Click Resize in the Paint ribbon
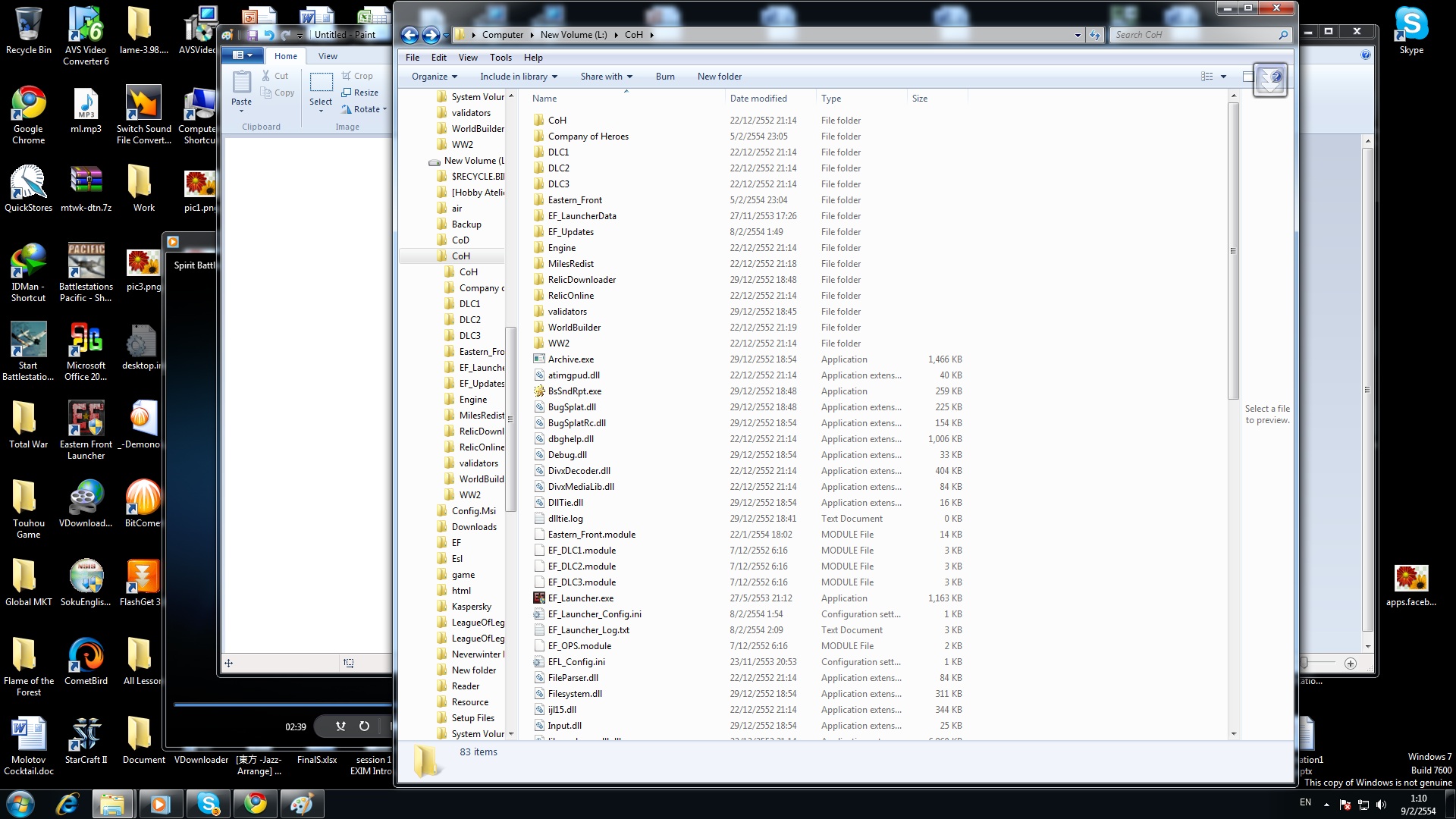The height and width of the screenshot is (819, 1456). [x=359, y=93]
